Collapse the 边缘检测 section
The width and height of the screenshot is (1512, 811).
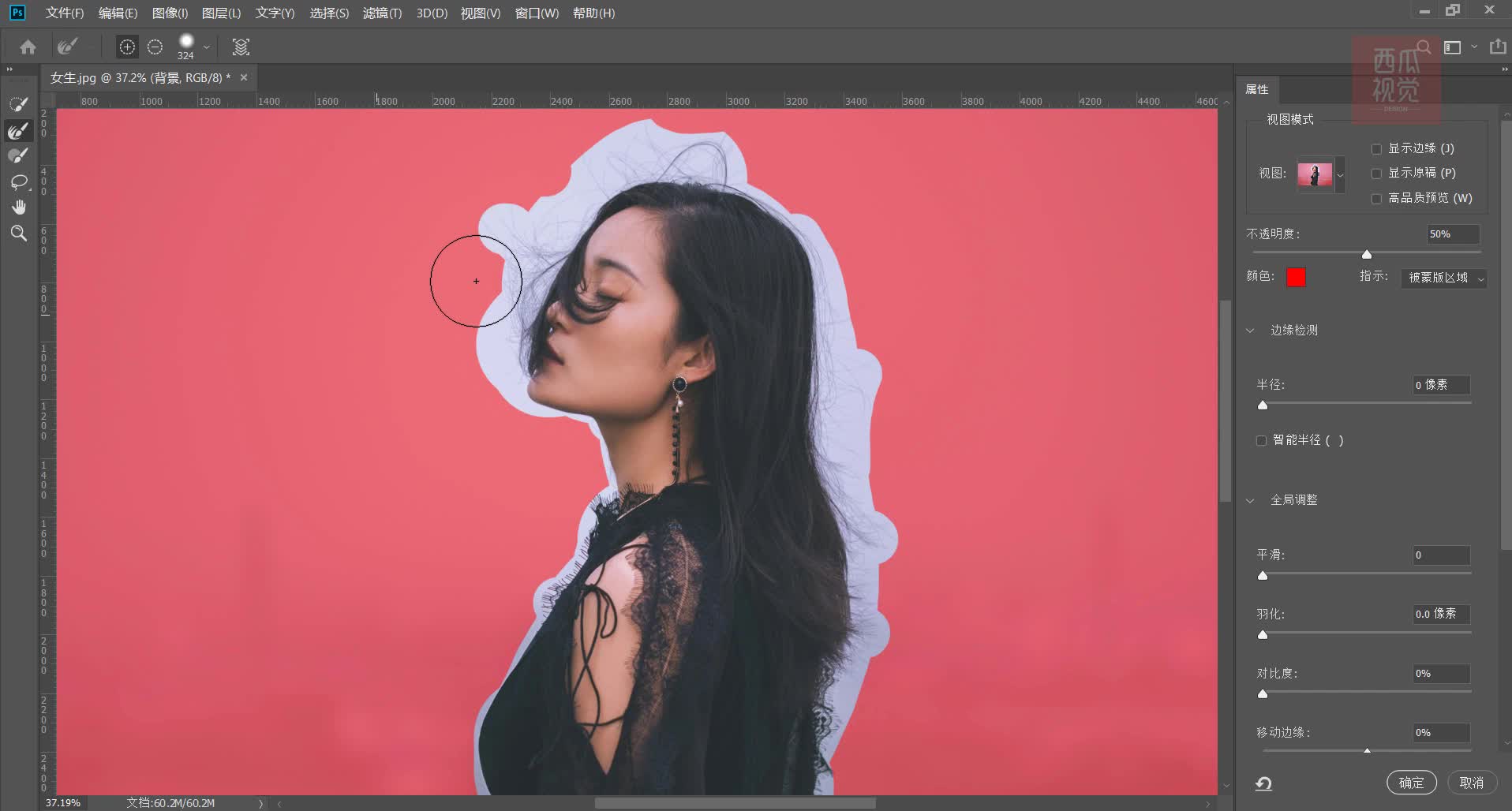[x=1250, y=331]
